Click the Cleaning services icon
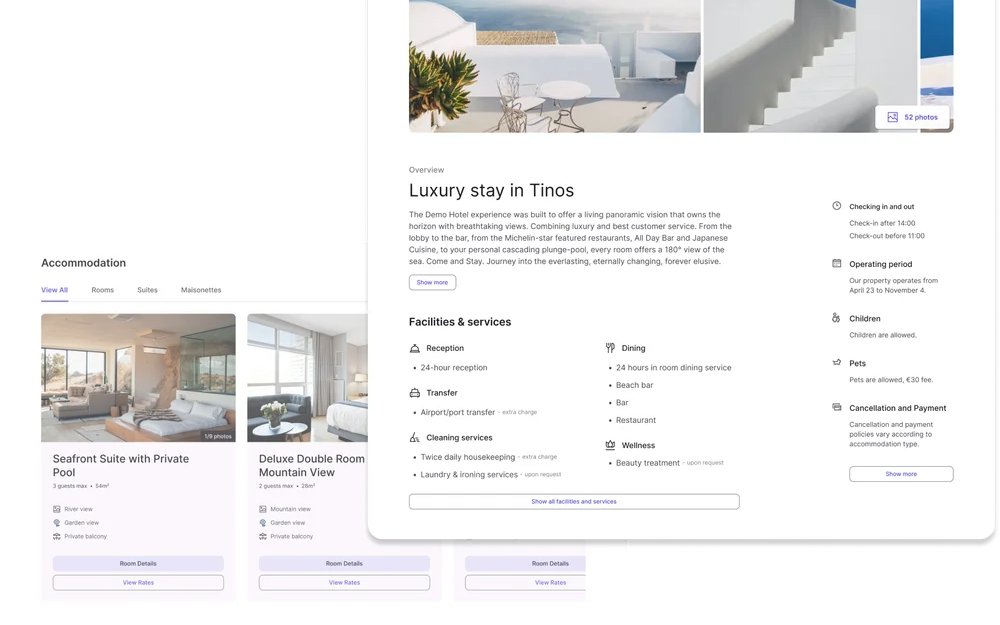 [415, 438]
